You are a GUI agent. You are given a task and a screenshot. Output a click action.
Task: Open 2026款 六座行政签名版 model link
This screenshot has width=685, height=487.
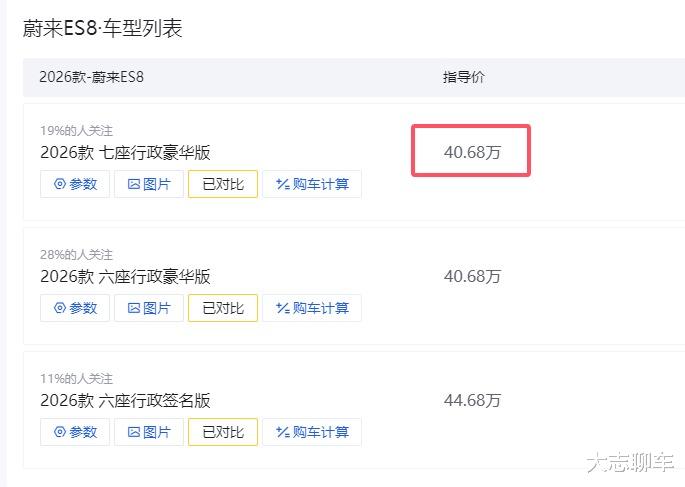pos(125,401)
